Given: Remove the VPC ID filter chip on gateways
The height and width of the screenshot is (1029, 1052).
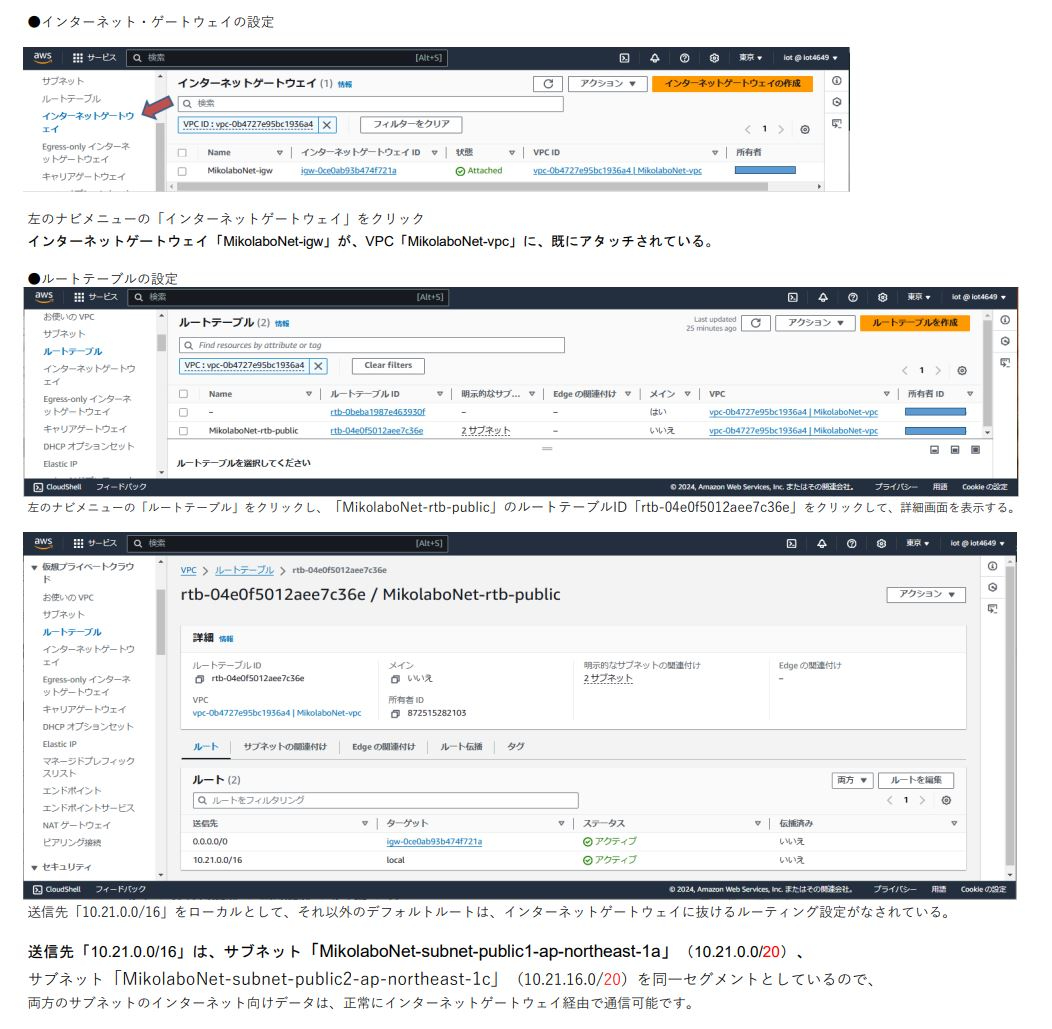Looking at the screenshot, I should (327, 125).
